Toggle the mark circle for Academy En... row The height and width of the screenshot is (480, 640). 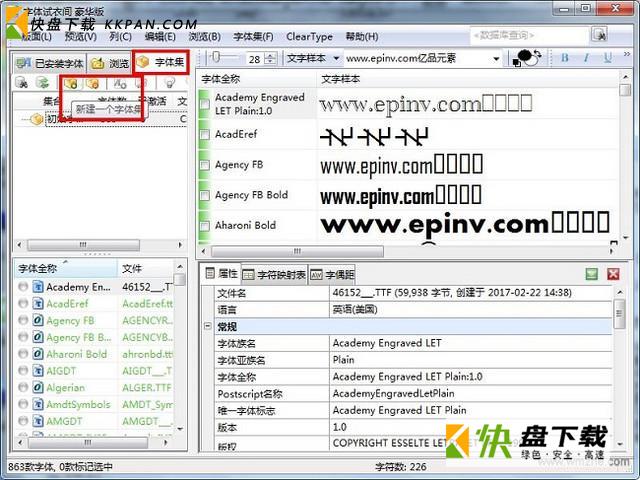pos(23,287)
